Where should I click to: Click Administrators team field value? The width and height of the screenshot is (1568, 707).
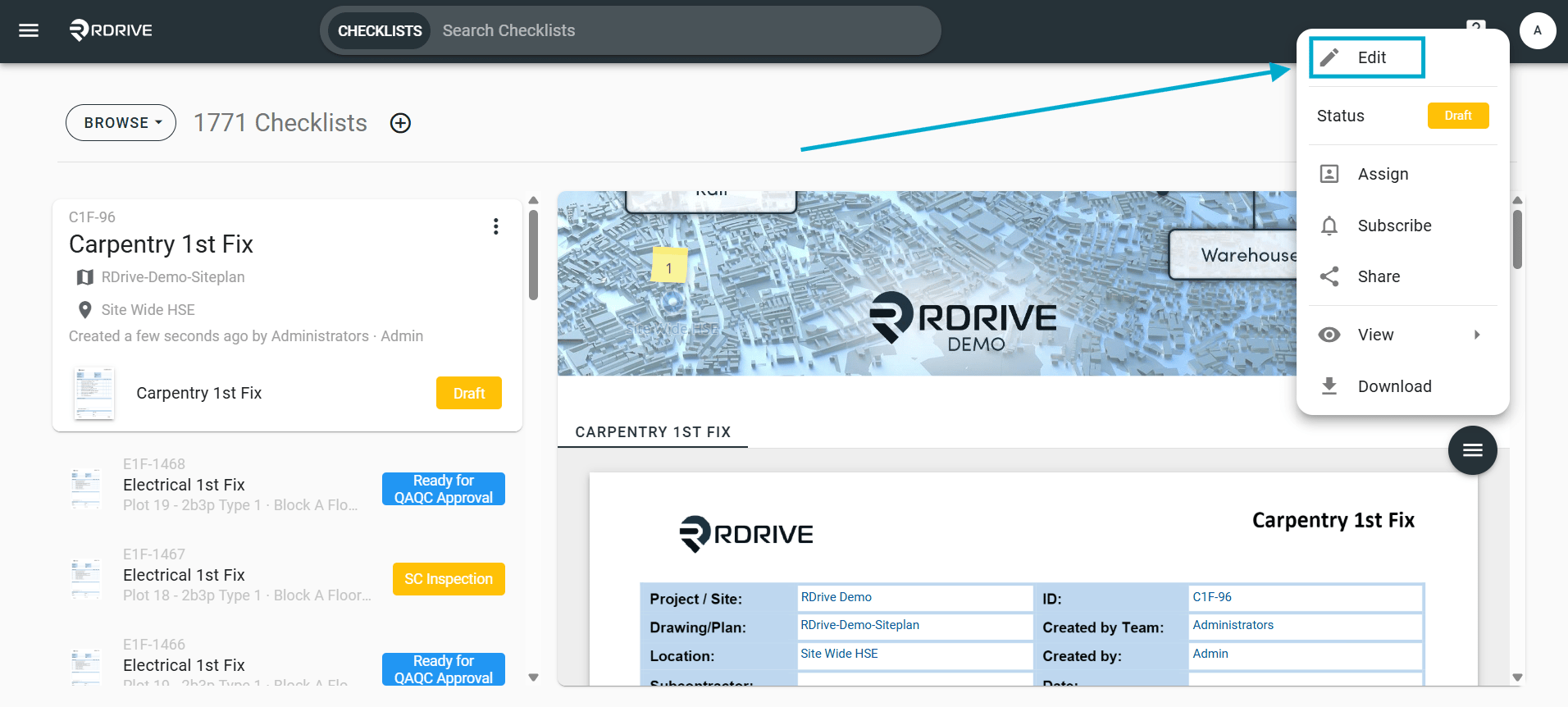pyautogui.click(x=1305, y=626)
